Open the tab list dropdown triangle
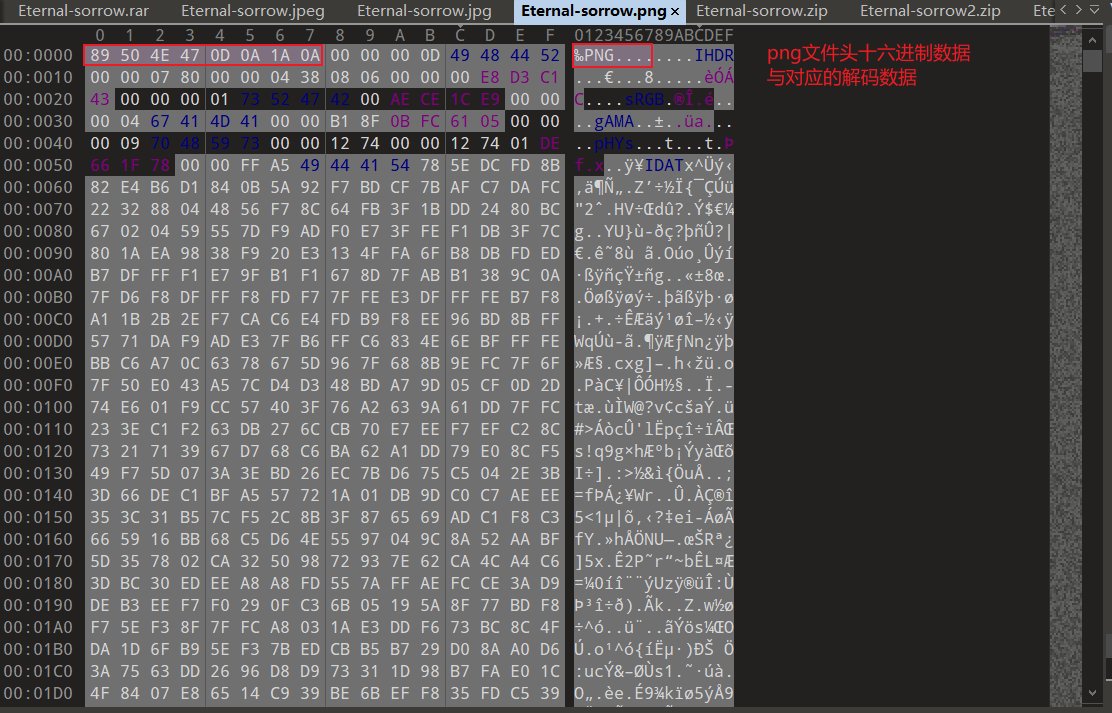 tap(1094, 10)
